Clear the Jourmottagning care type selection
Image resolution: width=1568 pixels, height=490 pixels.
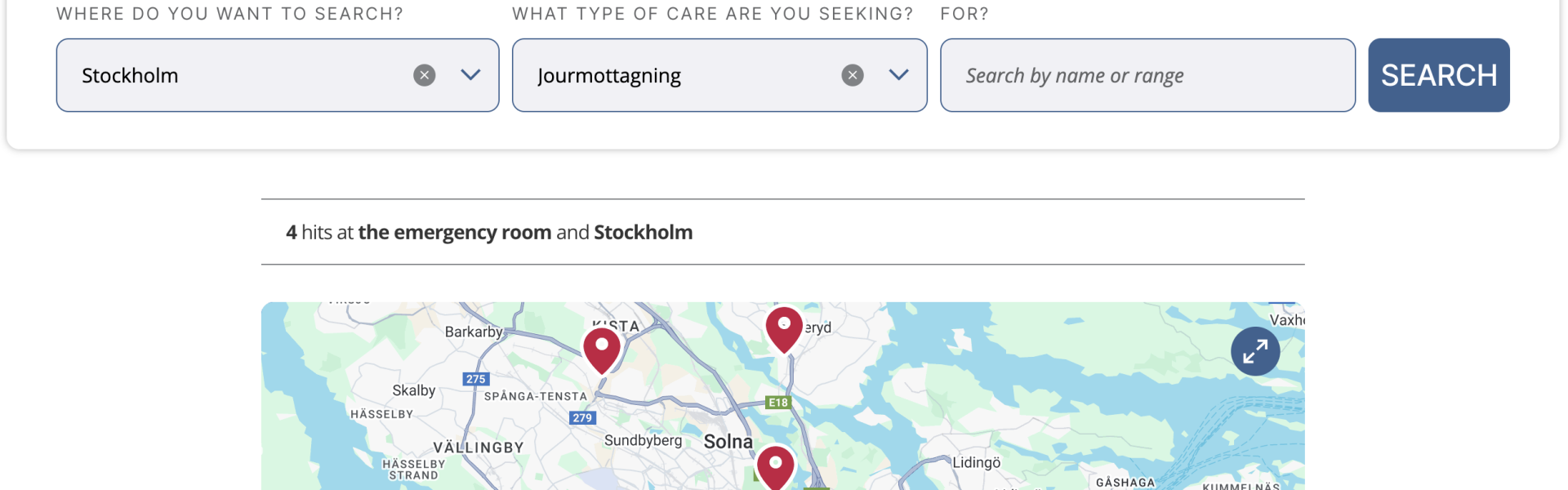[853, 75]
